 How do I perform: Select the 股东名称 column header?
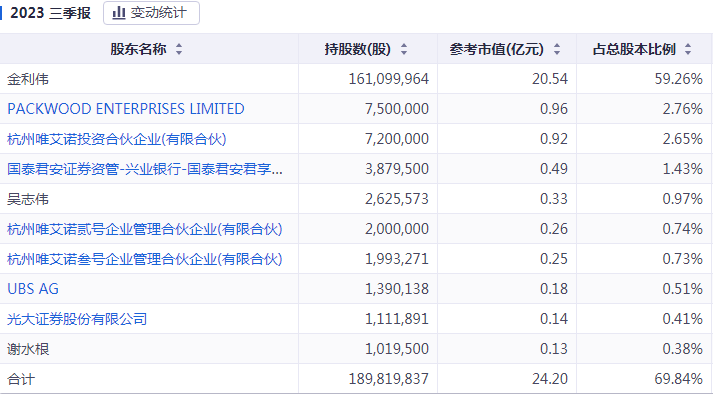[x=138, y=49]
